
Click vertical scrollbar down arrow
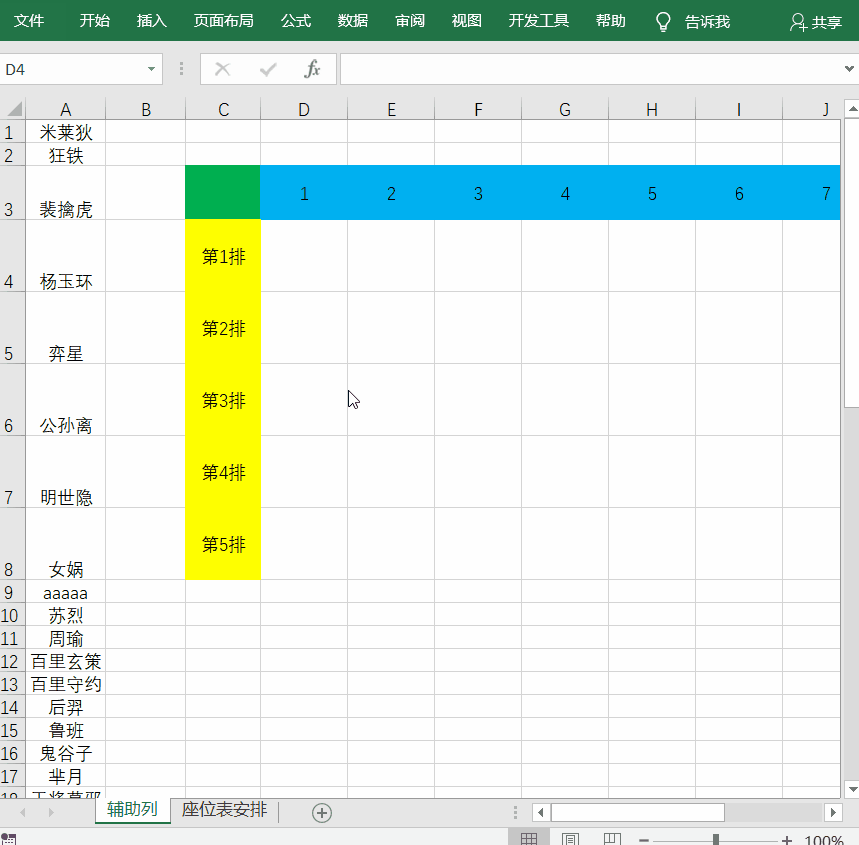tap(852, 789)
